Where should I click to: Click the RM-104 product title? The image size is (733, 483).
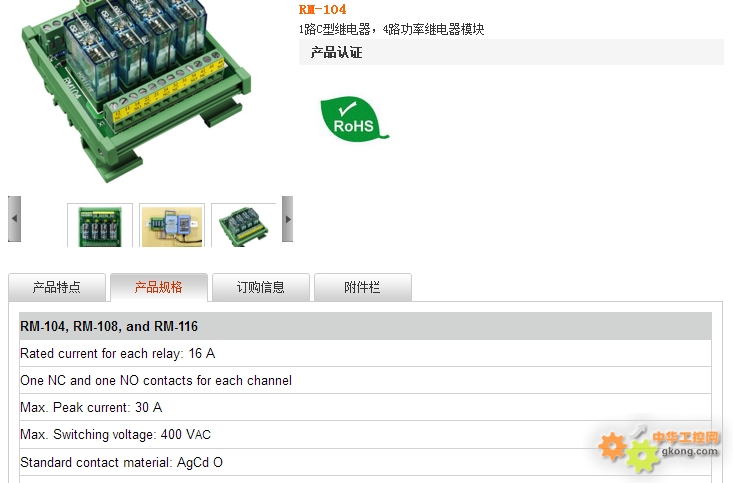click(x=323, y=9)
